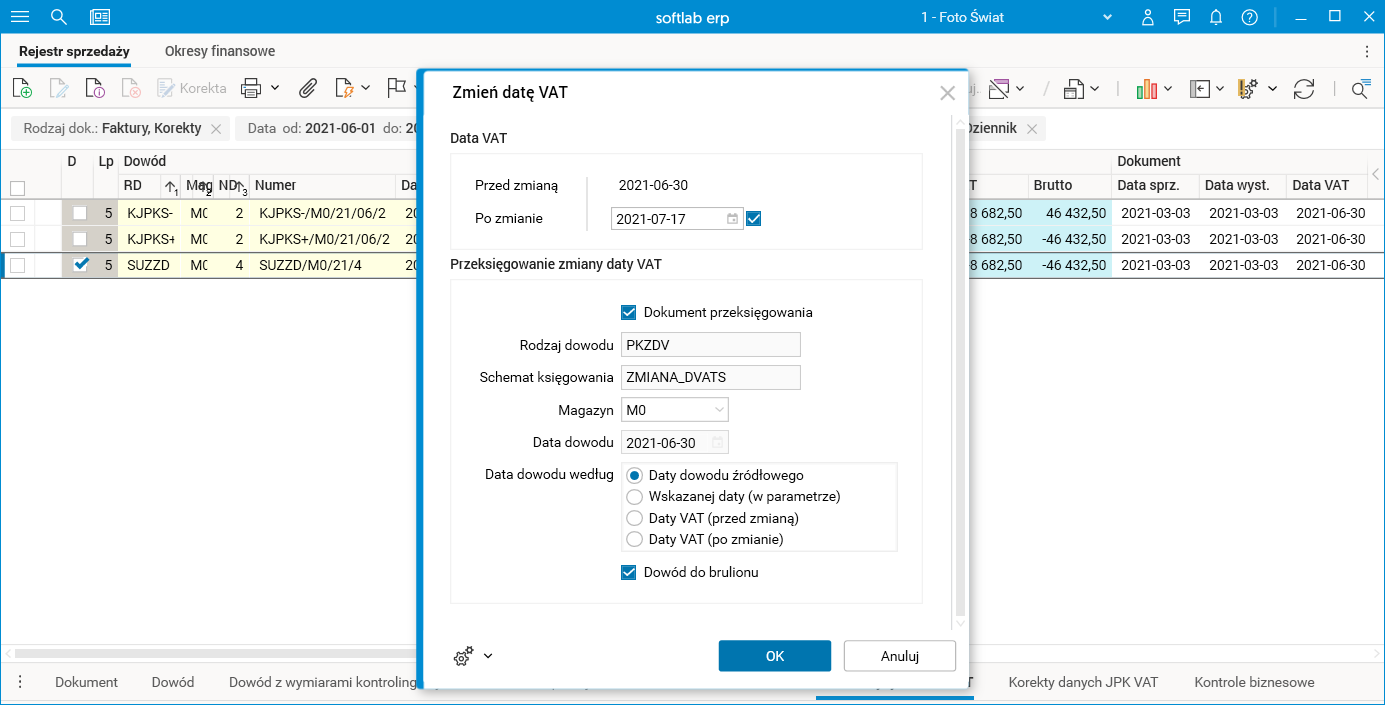
Task: Close the Zmień datę VAT dialog with X
Action: pos(948,93)
